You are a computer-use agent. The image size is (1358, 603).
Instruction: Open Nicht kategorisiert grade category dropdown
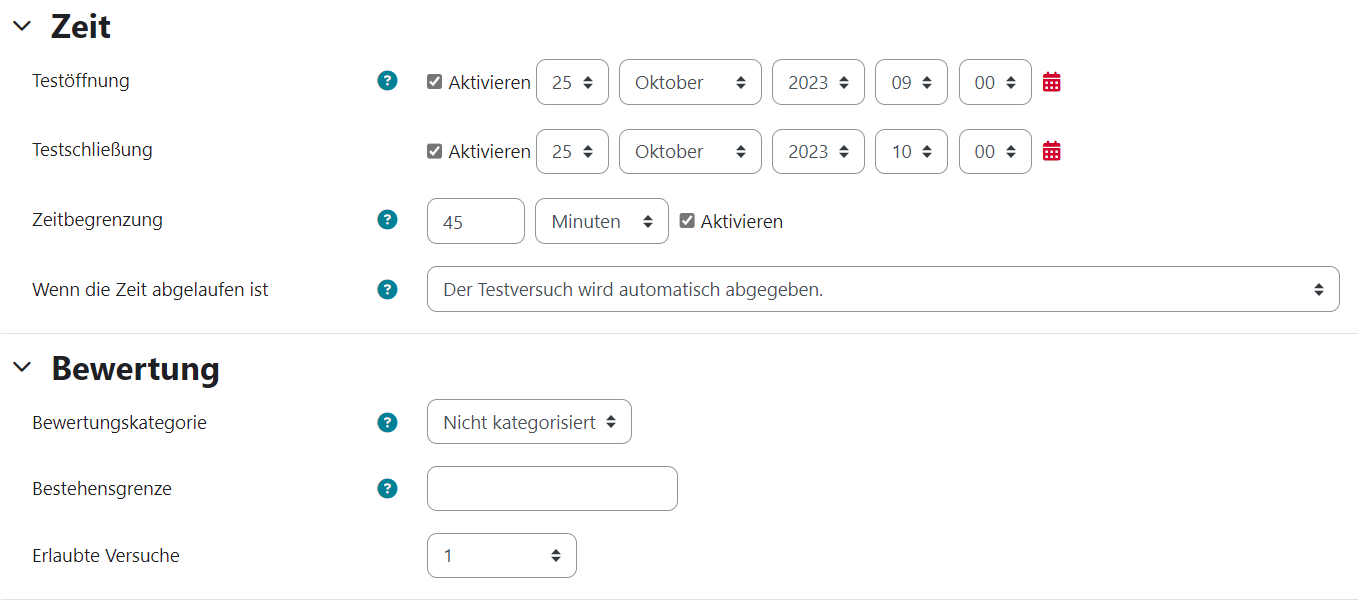[x=529, y=422]
